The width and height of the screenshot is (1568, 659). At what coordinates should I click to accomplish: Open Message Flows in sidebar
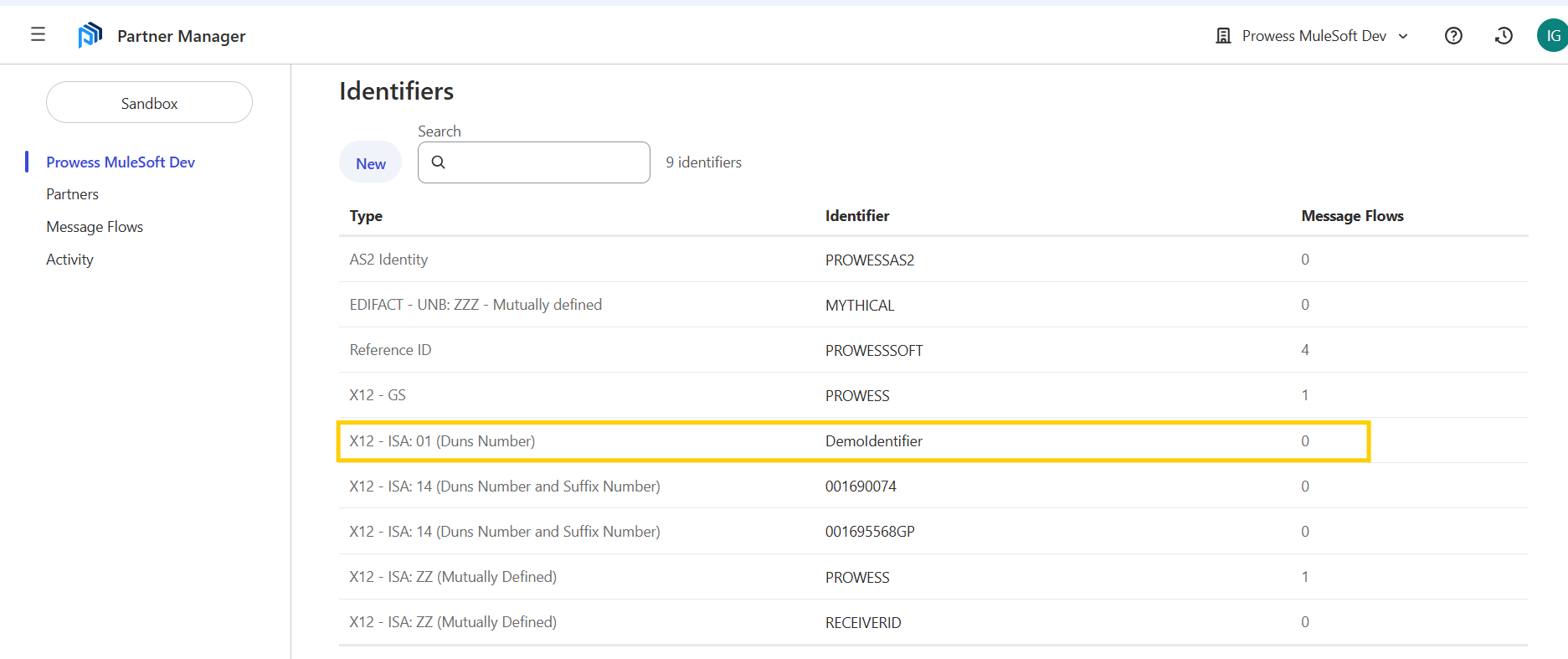tap(95, 227)
